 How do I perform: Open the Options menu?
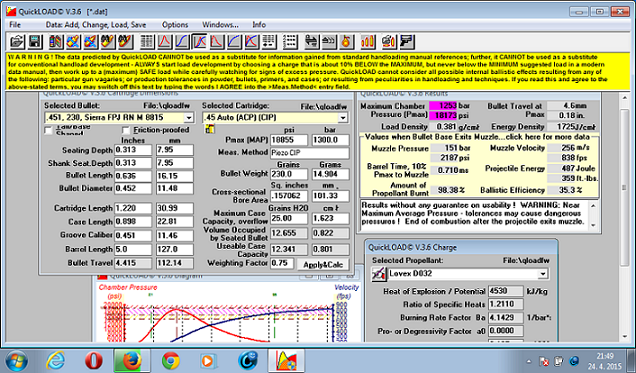(x=175, y=25)
